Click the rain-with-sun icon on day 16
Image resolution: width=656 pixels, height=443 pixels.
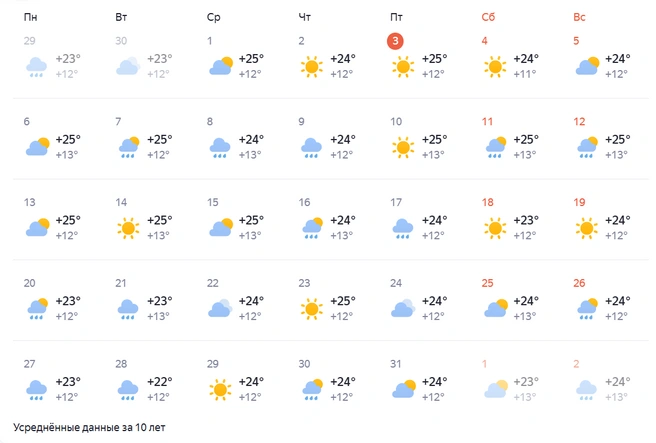312,228
